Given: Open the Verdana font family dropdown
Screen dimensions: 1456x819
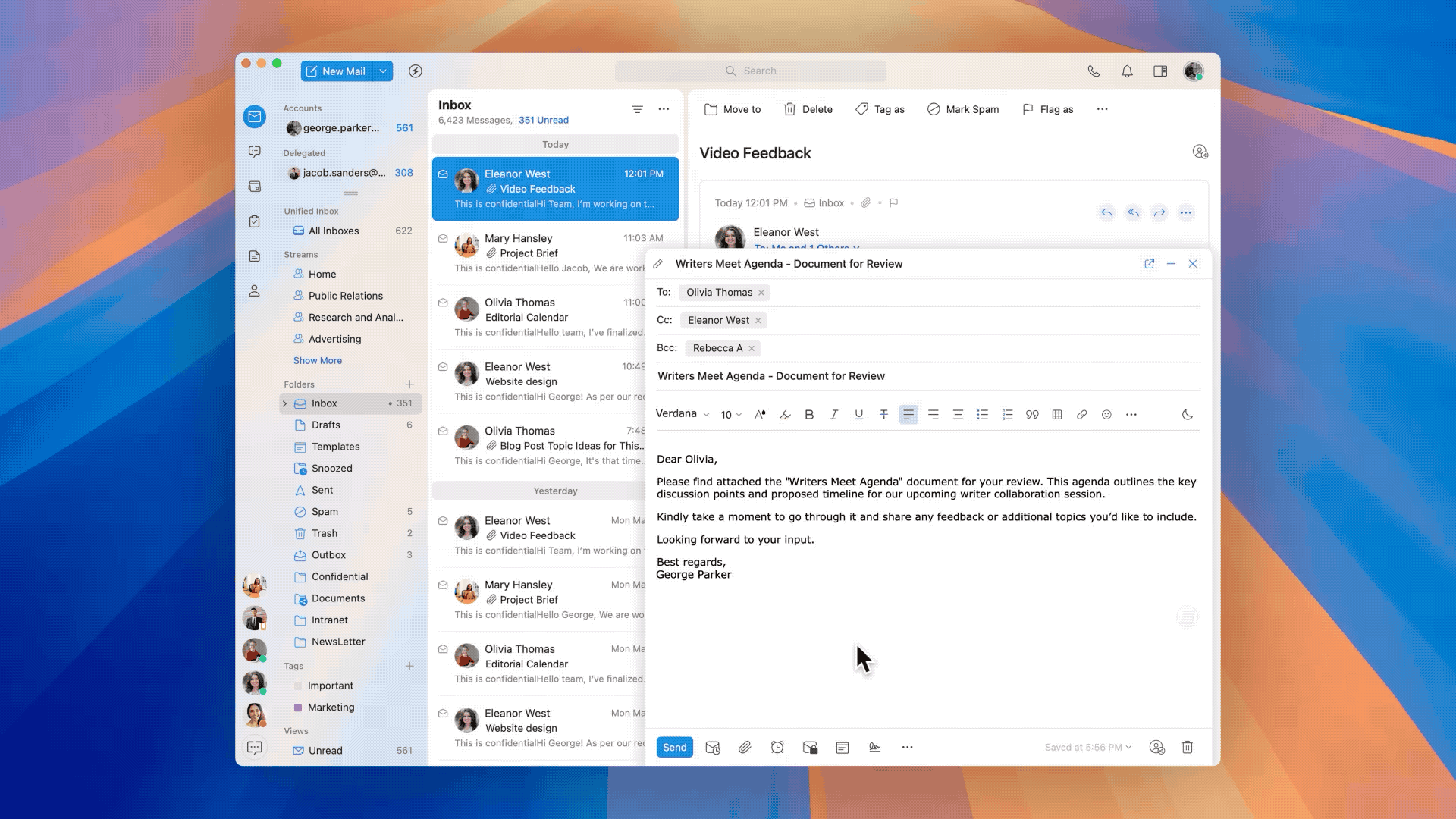Looking at the screenshot, I should click(682, 414).
